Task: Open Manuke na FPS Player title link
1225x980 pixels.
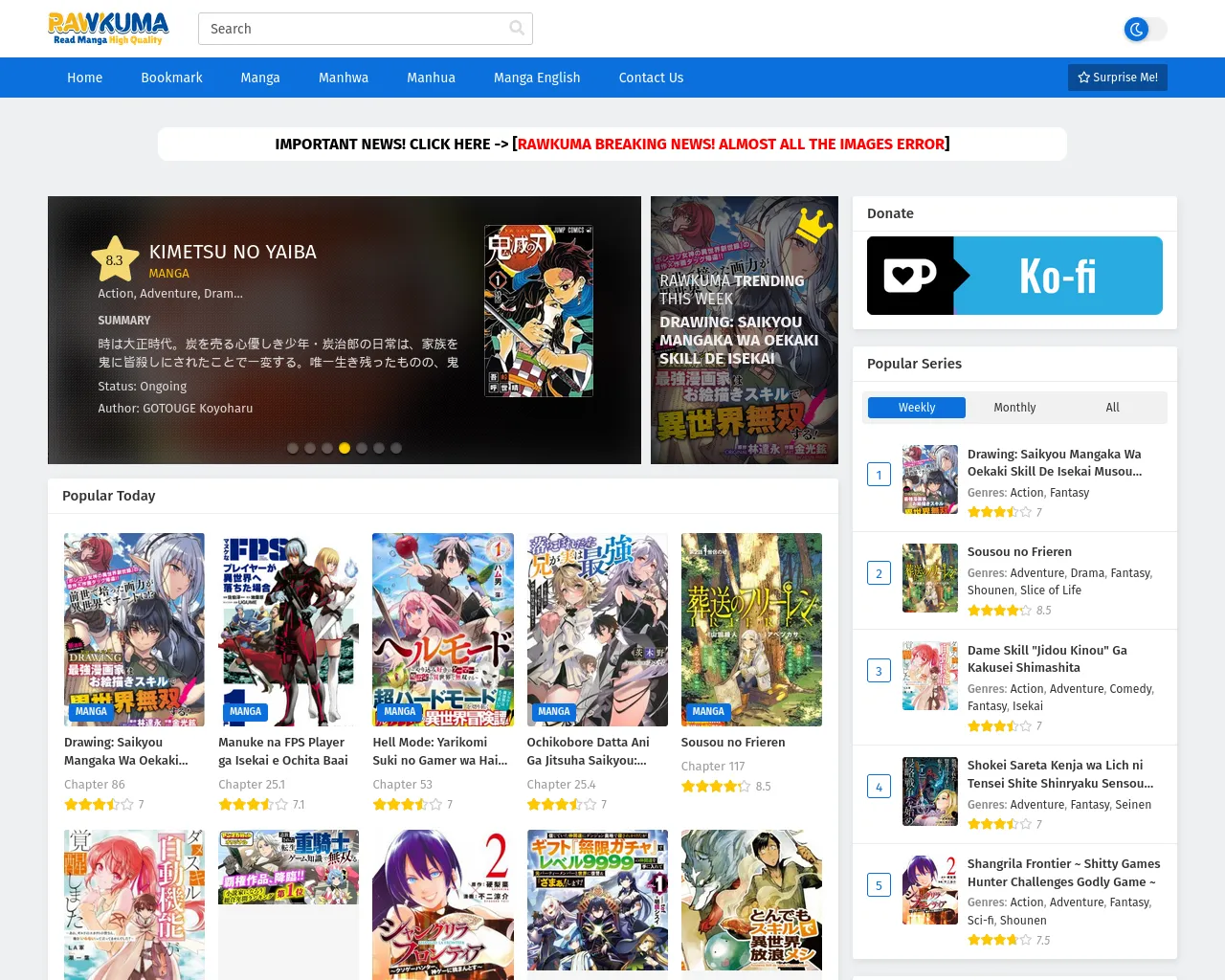Action: tap(283, 751)
